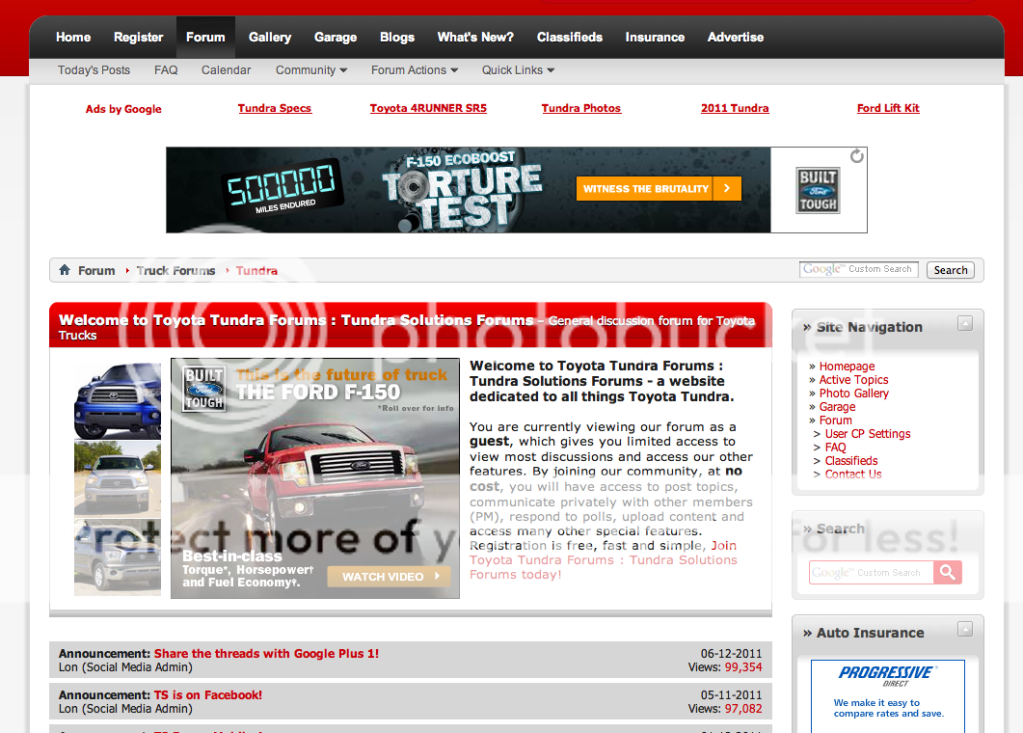Click the Ford Lift Kit ad link
Screen dimensions: 1023x733
pos(888,108)
